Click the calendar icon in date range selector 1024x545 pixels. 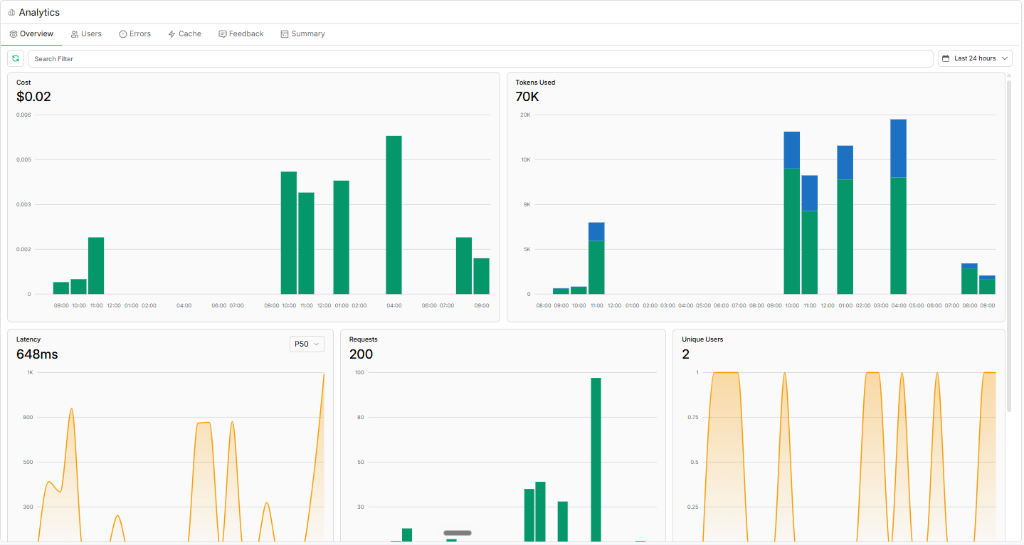[946, 59]
